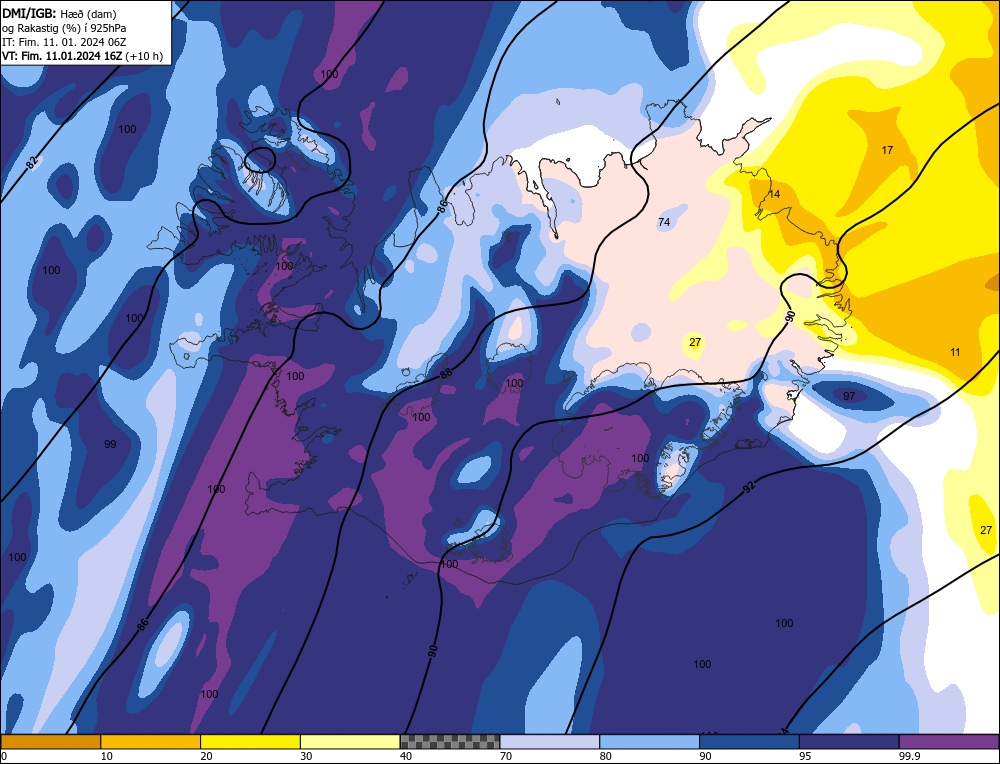Click the medium blue 90–95 legend swatch

[749, 742]
